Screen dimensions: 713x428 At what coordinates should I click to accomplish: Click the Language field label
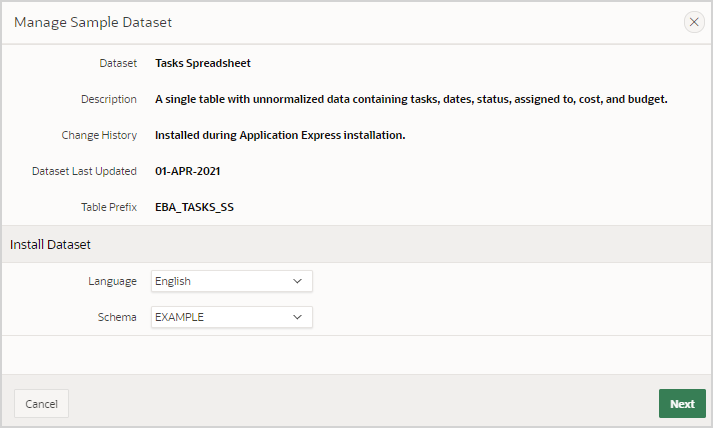112,282
